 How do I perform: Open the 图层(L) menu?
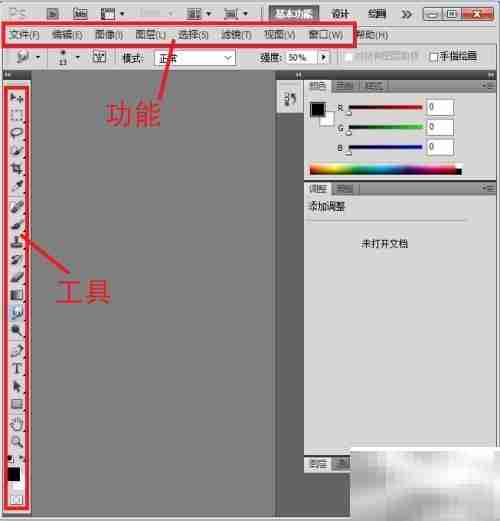click(x=150, y=34)
